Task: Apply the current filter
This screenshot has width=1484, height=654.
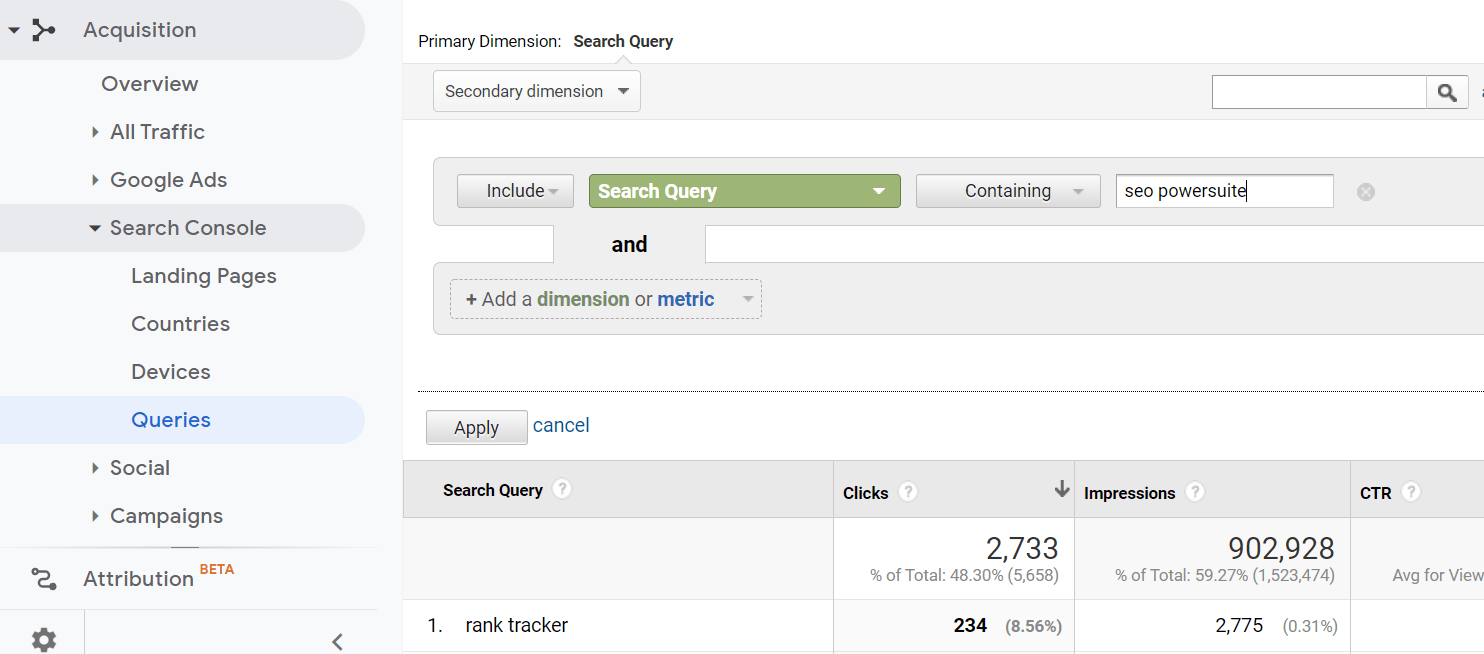Action: tap(476, 427)
